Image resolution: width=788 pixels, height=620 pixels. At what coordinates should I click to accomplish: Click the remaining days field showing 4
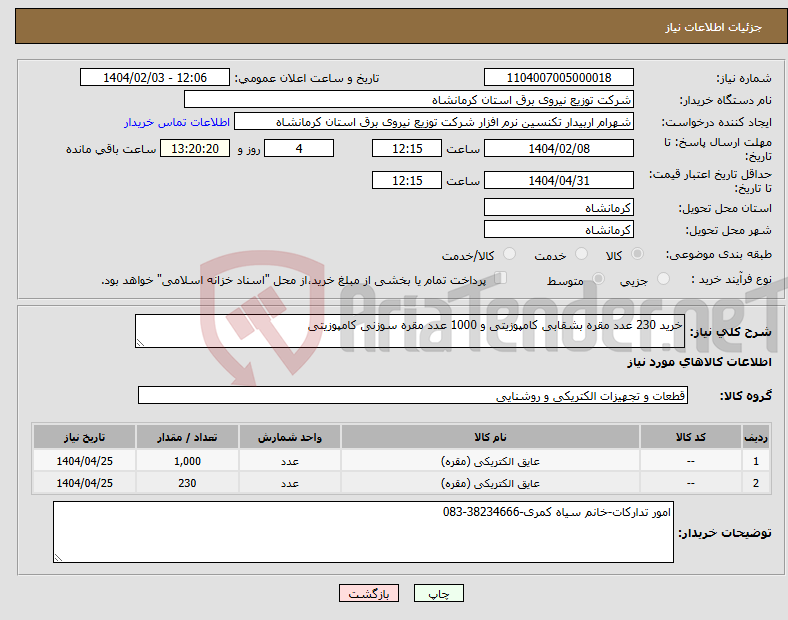[299, 148]
